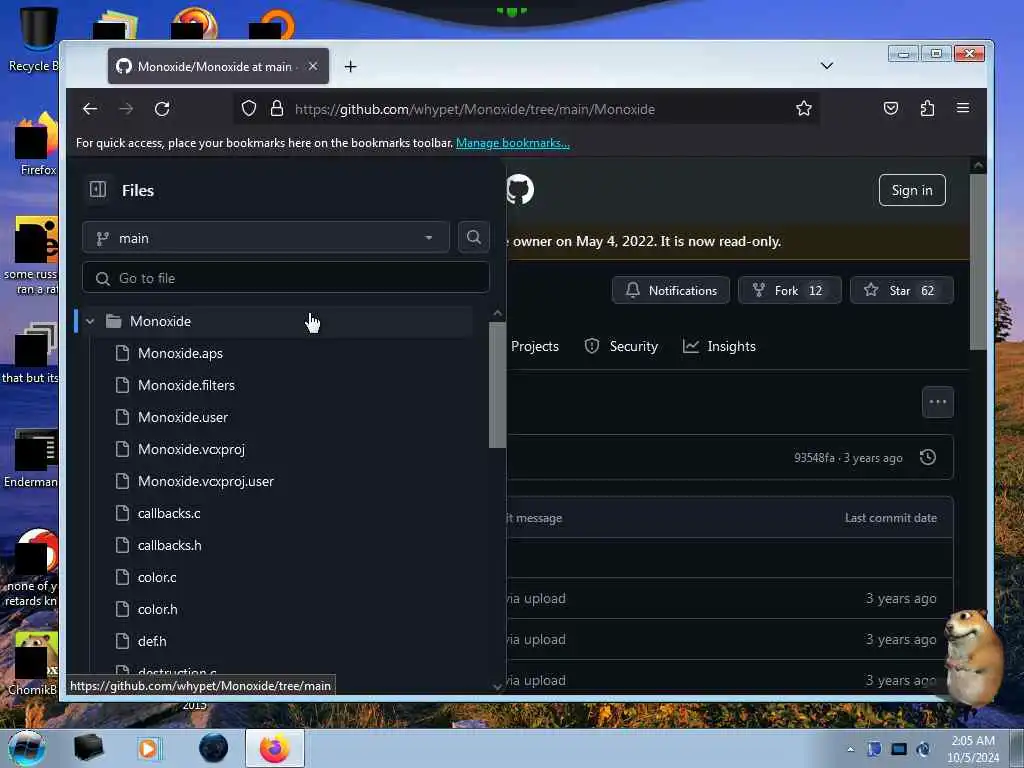Viewport: 1024px width, 768px height.
Task: Show hidden tray icons arrow
Action: pyautogui.click(x=850, y=749)
